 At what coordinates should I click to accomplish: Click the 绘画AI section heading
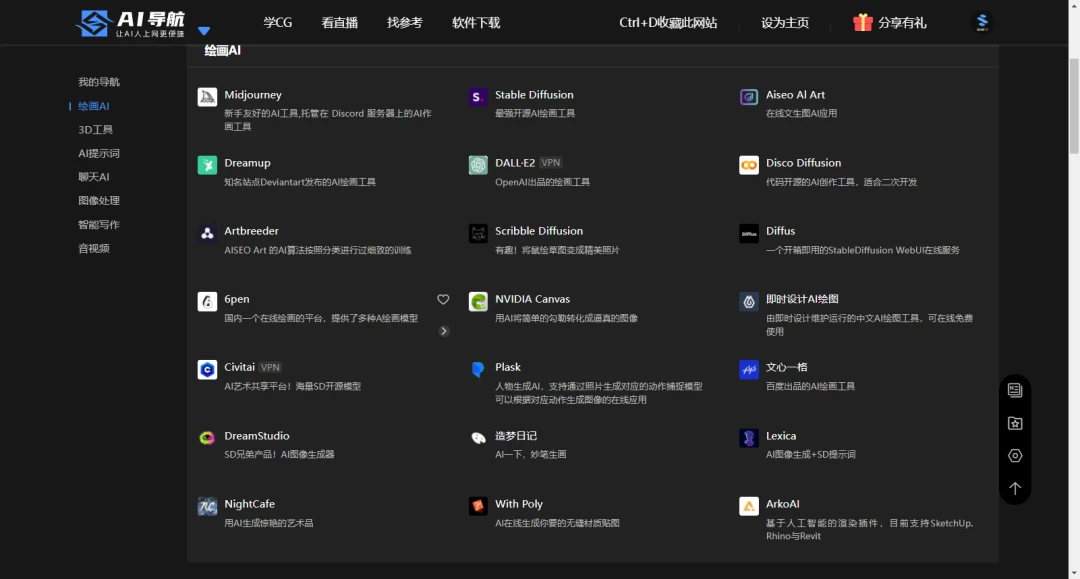(x=222, y=50)
